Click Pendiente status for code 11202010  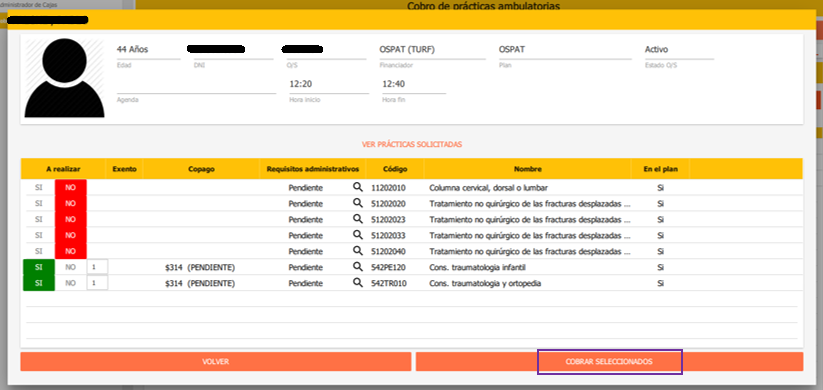[305, 187]
